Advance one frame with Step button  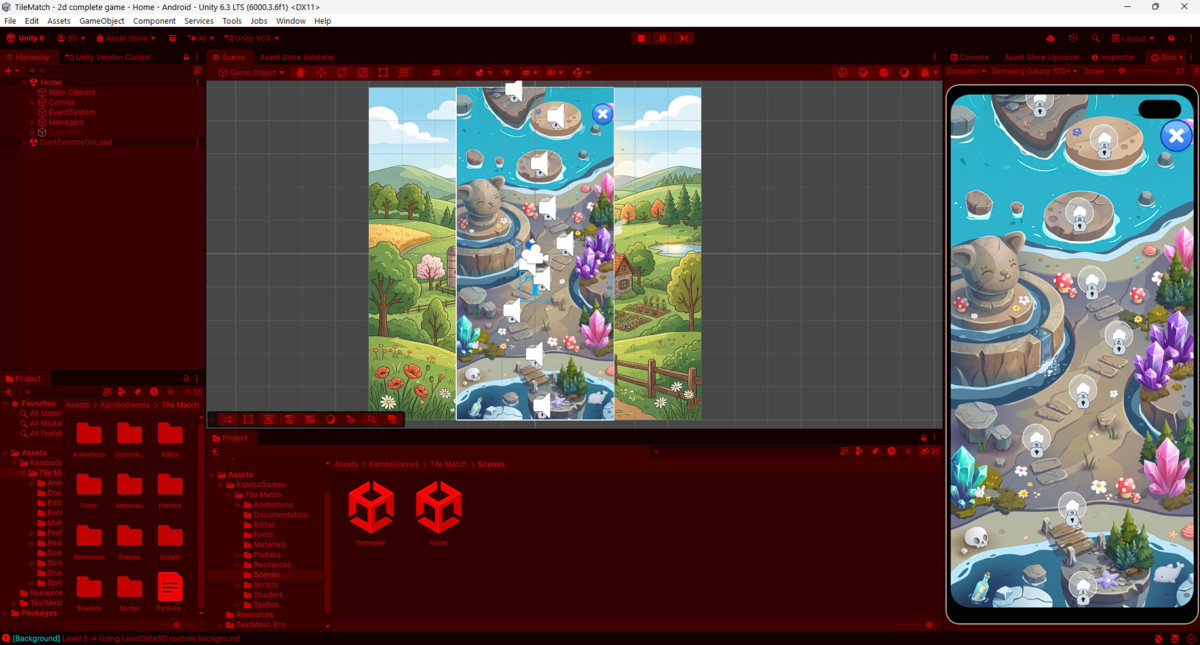(x=683, y=38)
